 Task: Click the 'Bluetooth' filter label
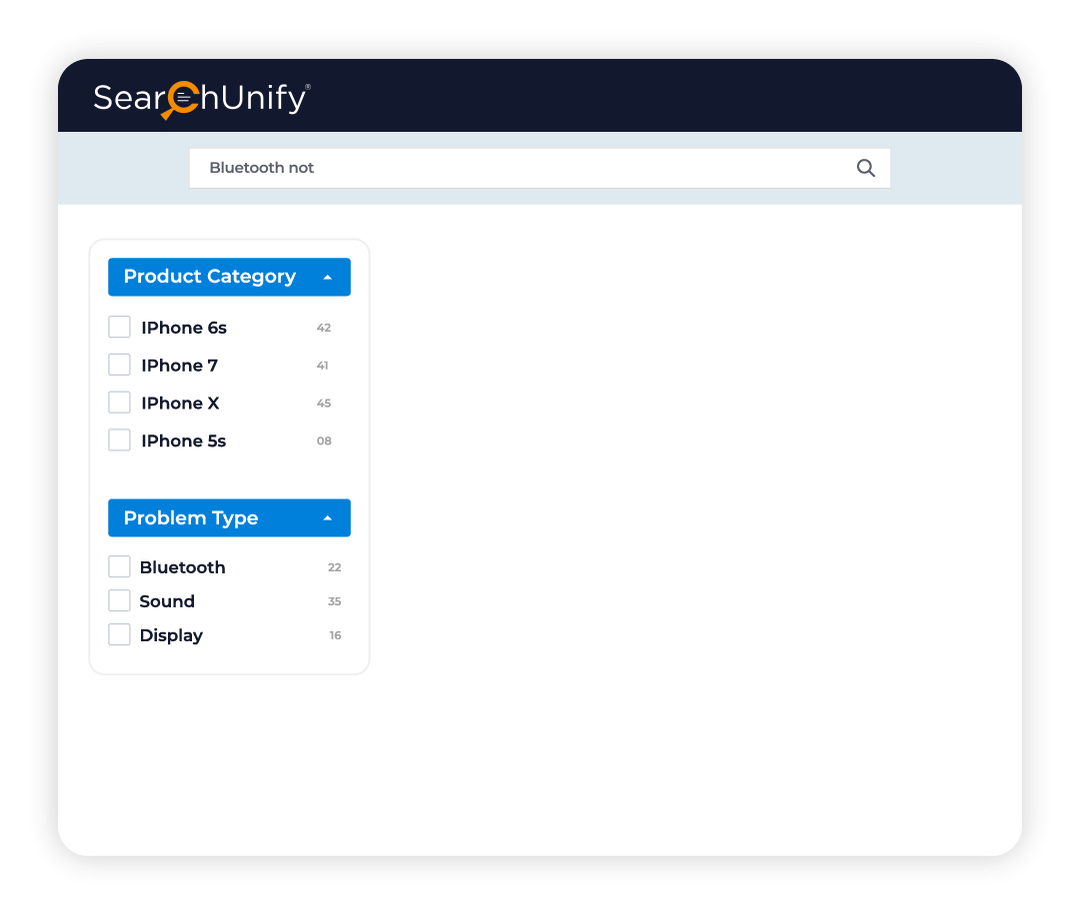tap(183, 568)
